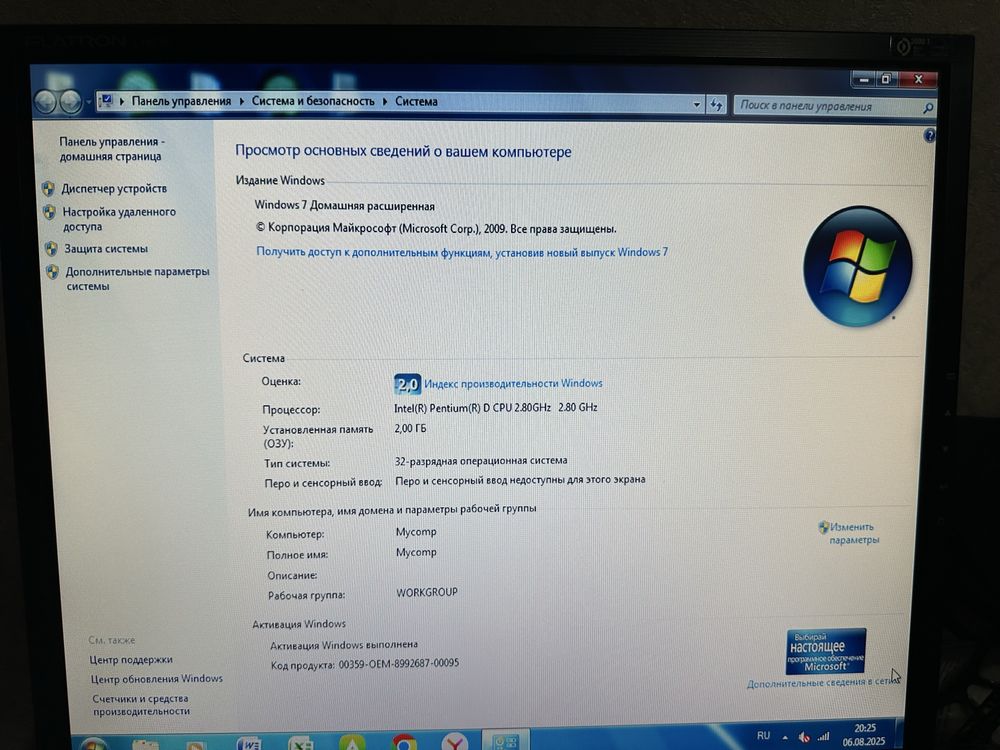Click the 2,0 performance rating badge

point(407,384)
